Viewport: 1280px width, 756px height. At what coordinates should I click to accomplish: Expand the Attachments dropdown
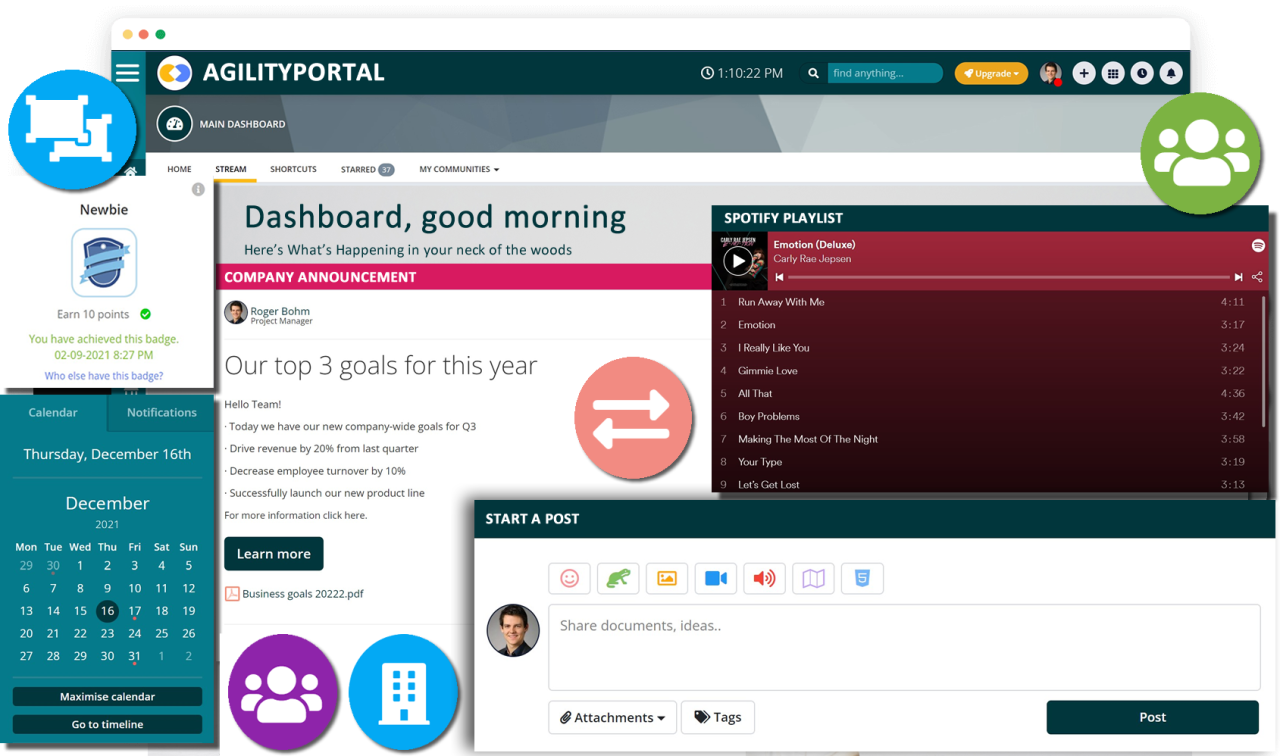612,717
